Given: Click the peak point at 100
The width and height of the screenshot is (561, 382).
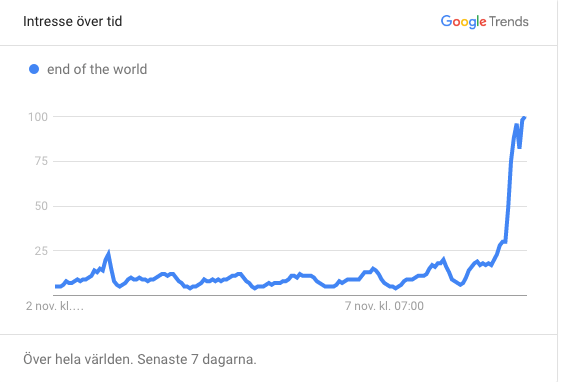Looking at the screenshot, I should coord(524,118).
